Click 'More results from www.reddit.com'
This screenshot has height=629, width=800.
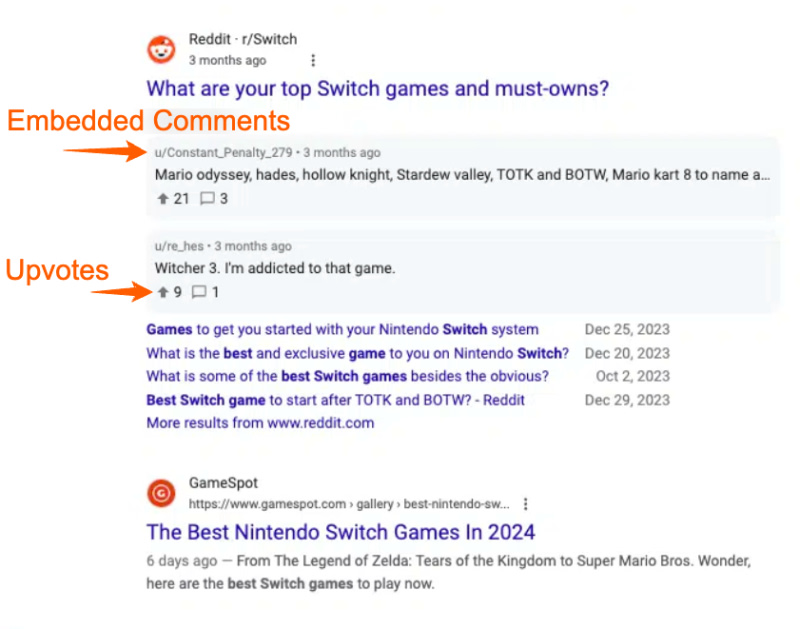[260, 422]
